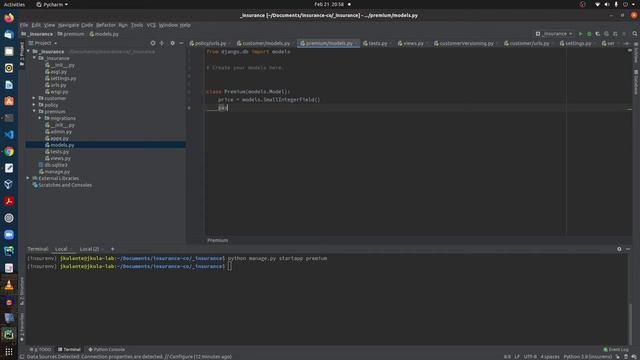Image resolution: width=640 pixels, height=360 pixels.
Task: Open the Project view dropdown
Action: click(x=43, y=43)
